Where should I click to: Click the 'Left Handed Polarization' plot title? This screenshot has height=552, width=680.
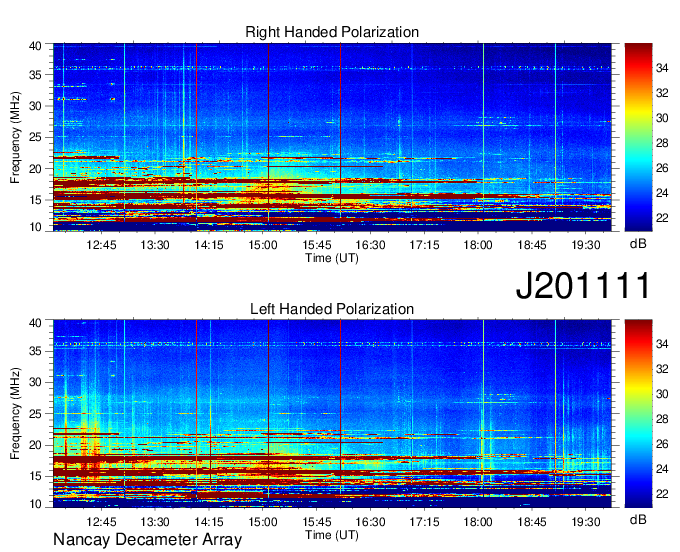click(x=332, y=309)
